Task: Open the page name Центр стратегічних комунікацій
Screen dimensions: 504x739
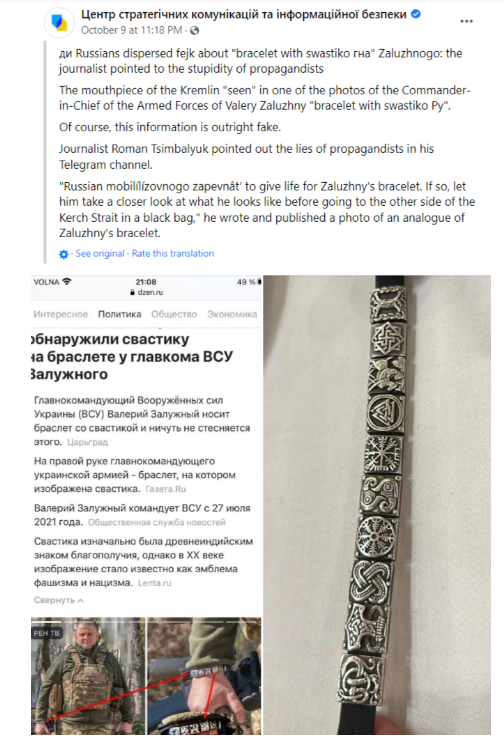Action: pos(244,15)
